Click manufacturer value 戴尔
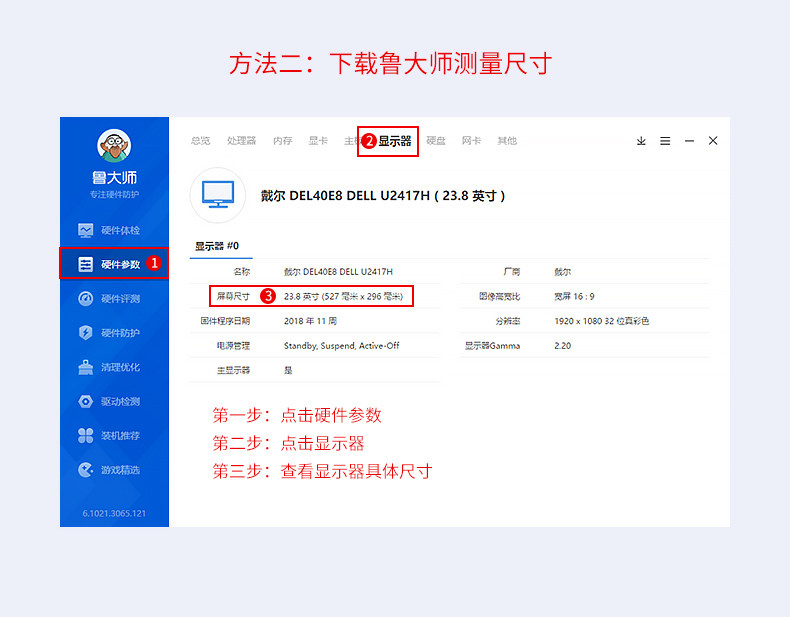790x617 pixels. click(x=562, y=271)
